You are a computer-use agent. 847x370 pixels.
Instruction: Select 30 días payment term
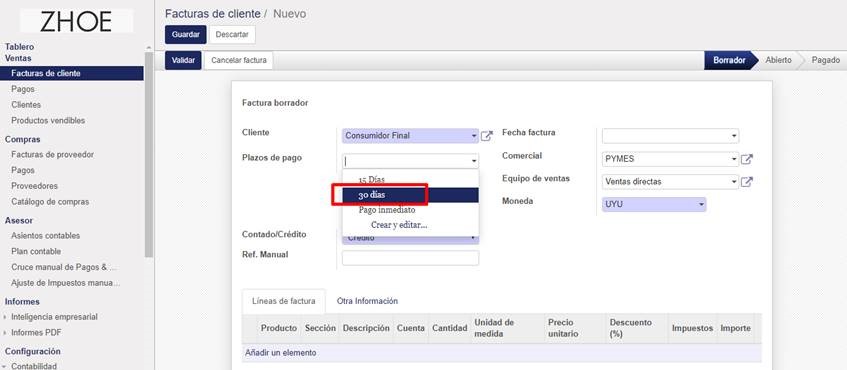411,195
